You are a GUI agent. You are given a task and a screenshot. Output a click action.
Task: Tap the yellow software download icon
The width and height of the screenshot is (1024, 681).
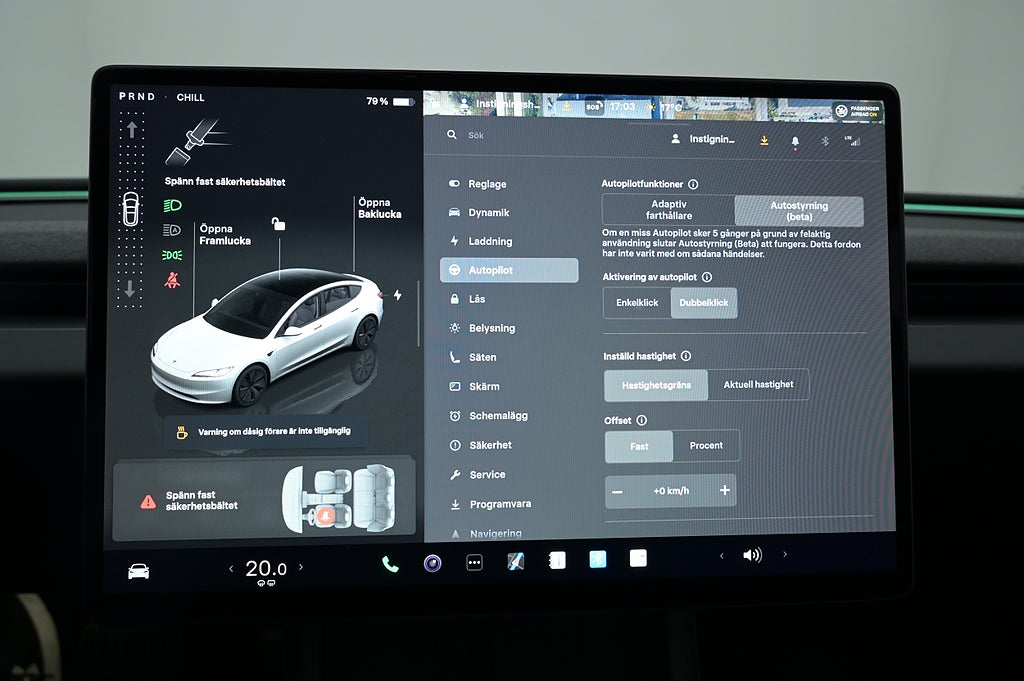pyautogui.click(x=764, y=141)
